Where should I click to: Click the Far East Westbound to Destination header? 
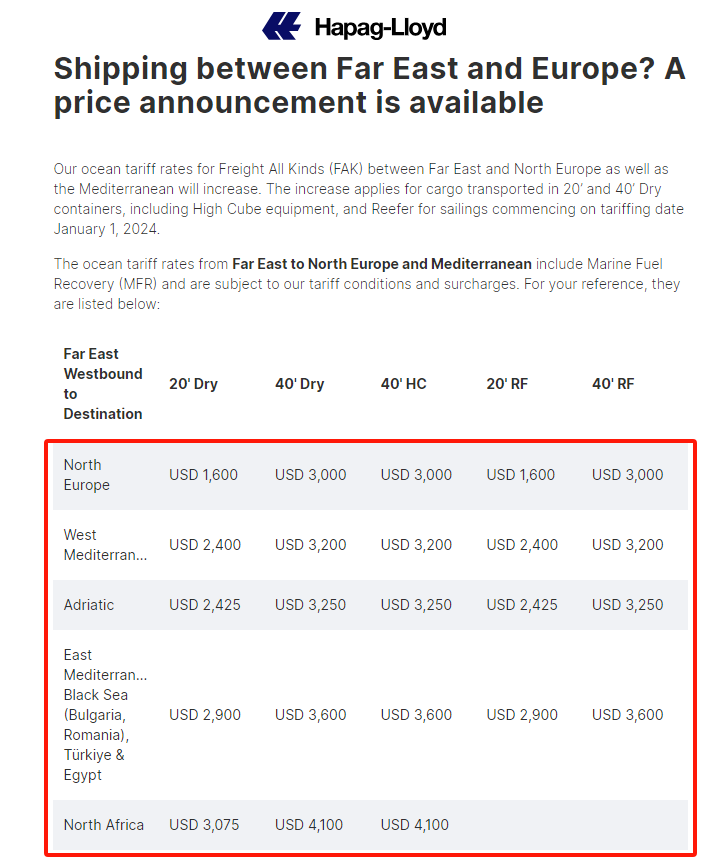(103, 384)
